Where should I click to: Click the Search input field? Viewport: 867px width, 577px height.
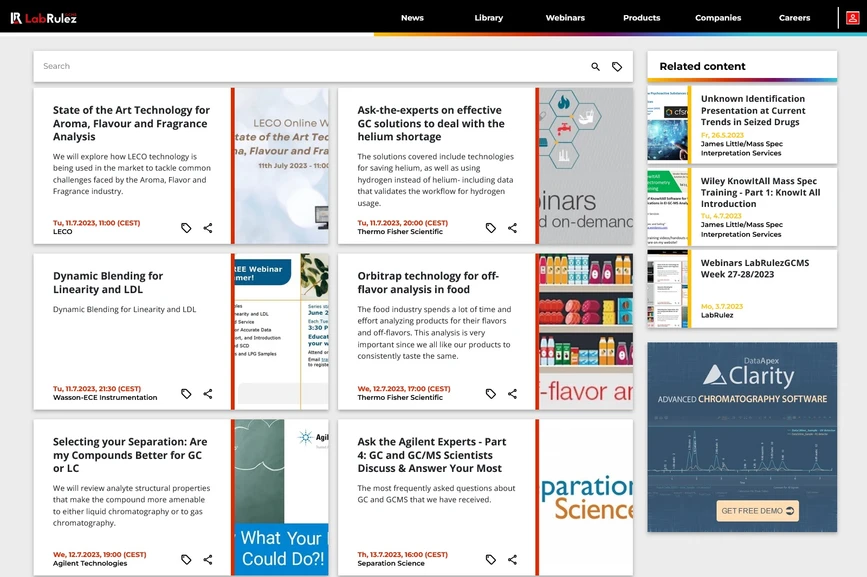310,66
